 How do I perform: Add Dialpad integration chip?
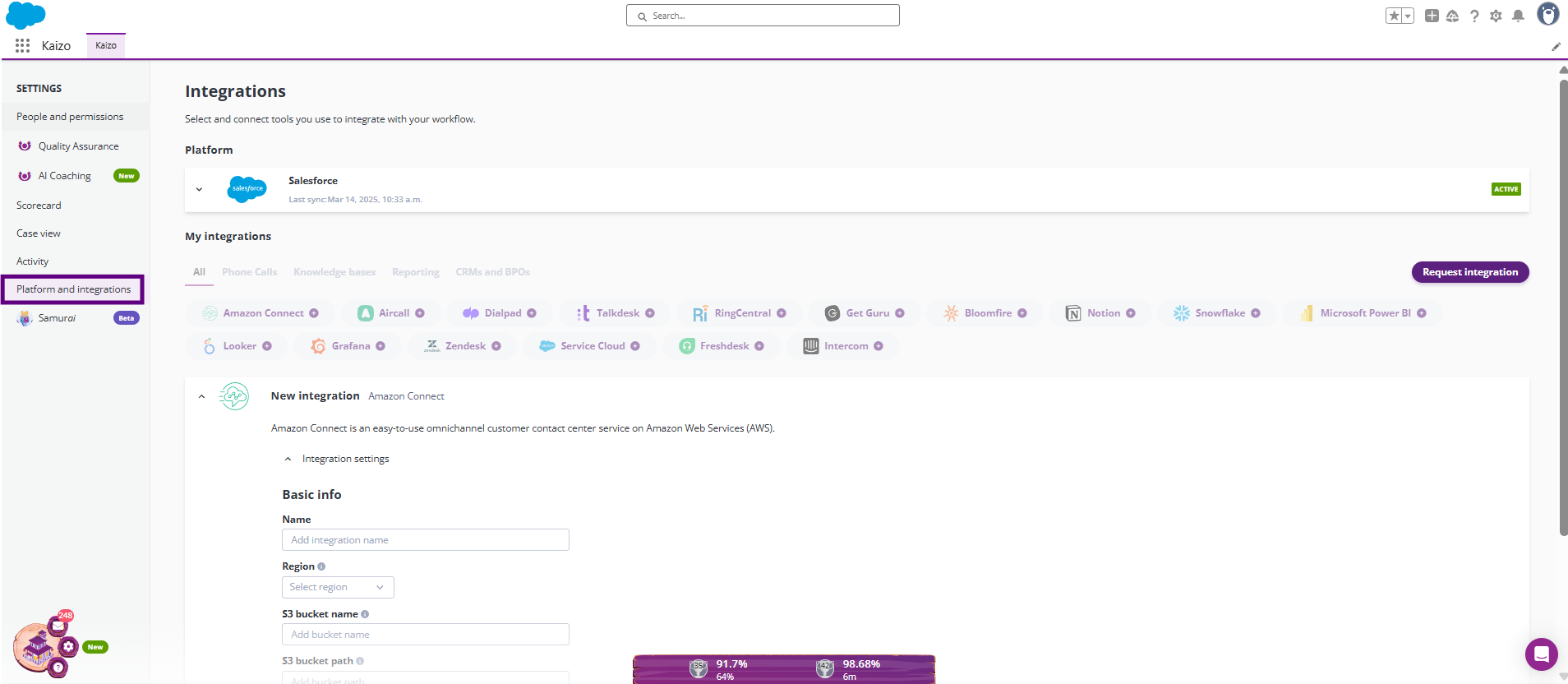[x=500, y=313]
